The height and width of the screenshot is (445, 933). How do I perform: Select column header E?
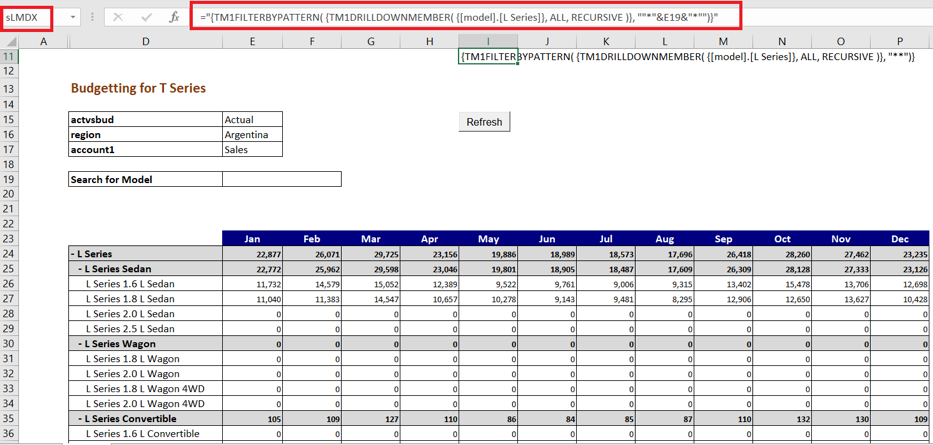pyautogui.click(x=252, y=40)
